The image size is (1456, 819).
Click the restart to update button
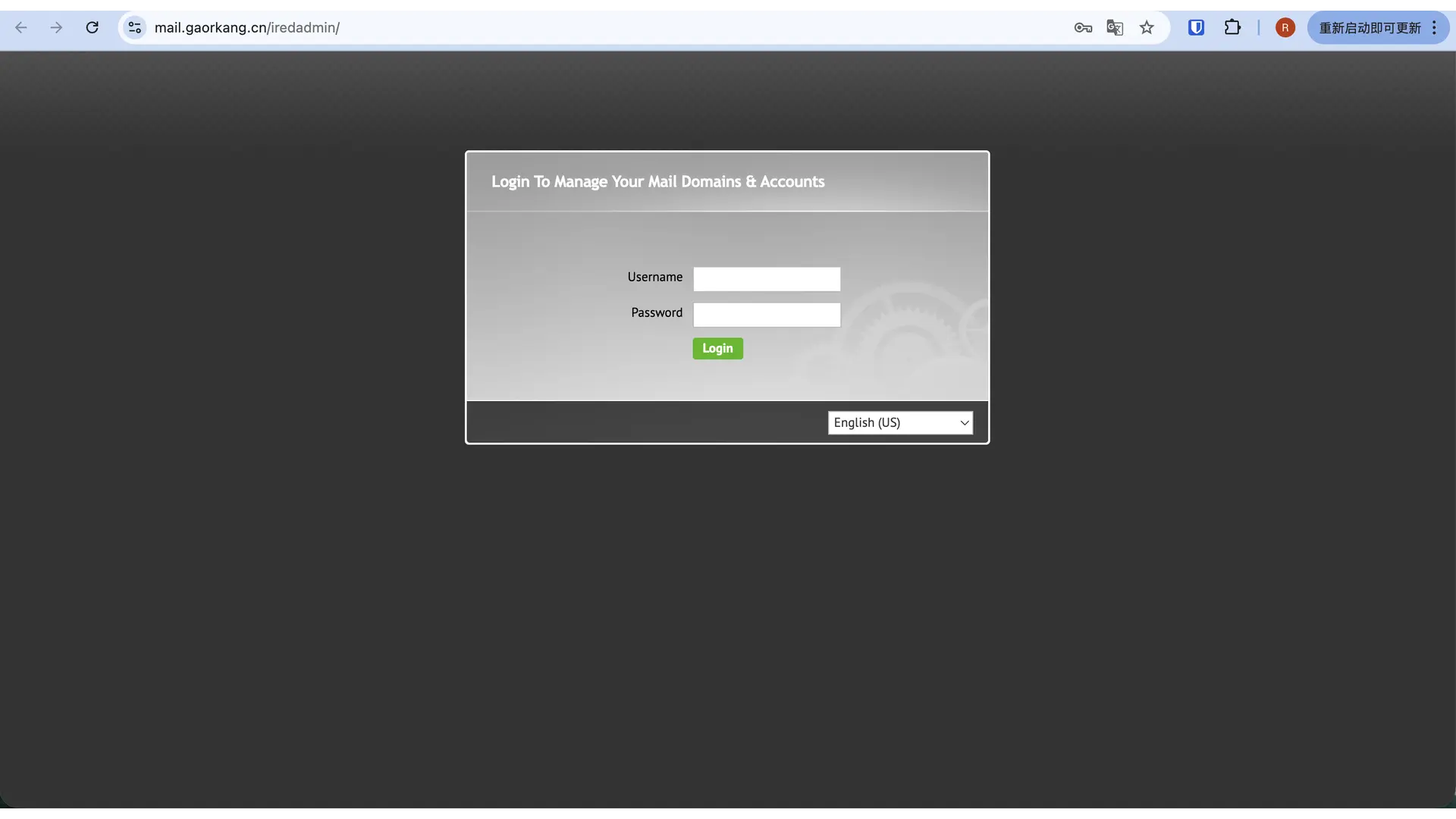point(1370,28)
